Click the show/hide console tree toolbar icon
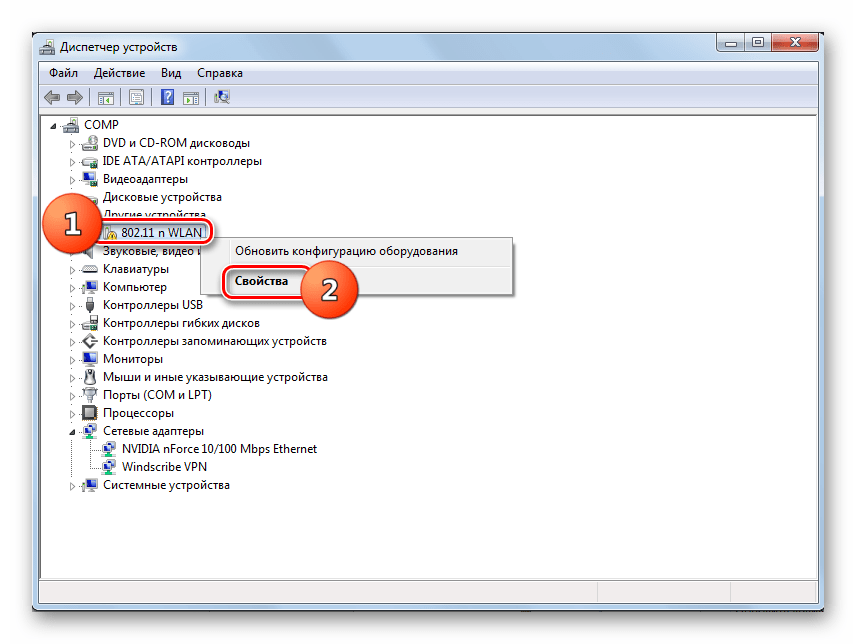Viewport: 856px width, 644px height. tap(105, 98)
